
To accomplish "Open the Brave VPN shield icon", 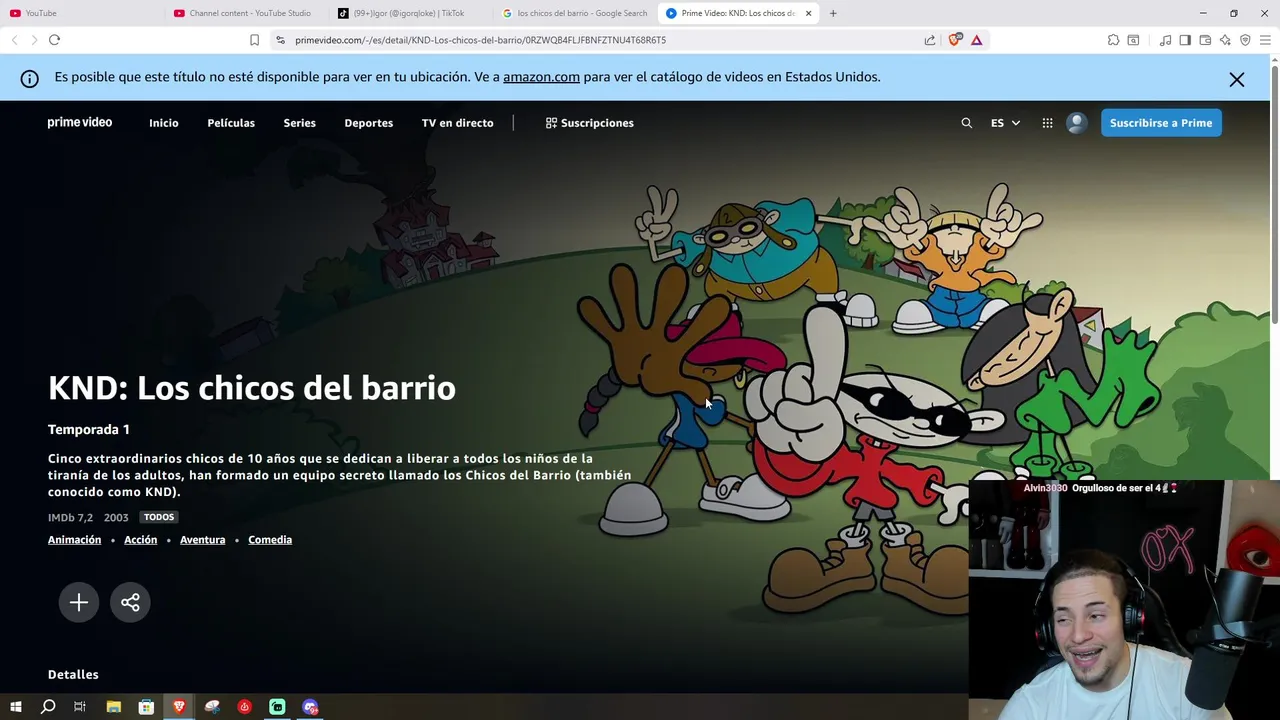I will [x=1245, y=40].
